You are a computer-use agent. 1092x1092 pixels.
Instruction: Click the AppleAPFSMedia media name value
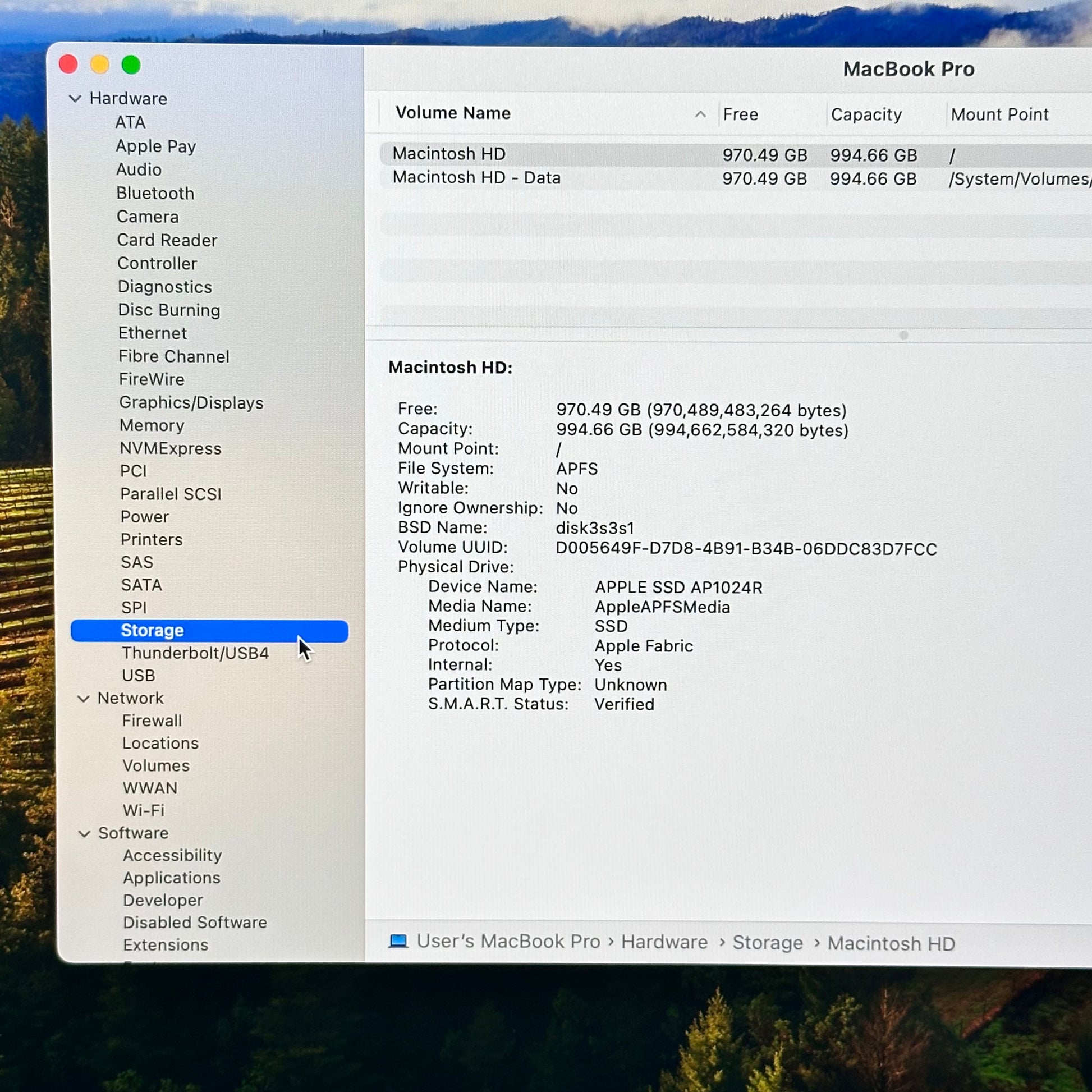pyautogui.click(x=662, y=608)
